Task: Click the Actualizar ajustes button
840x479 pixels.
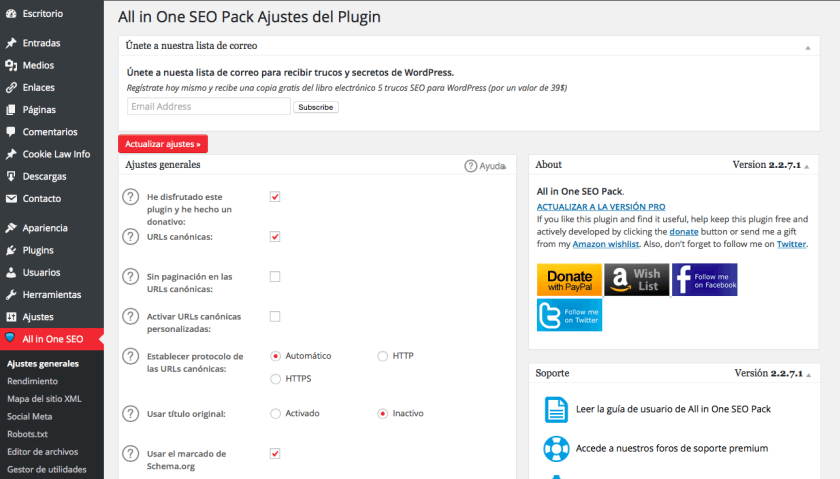Action: 163,144
